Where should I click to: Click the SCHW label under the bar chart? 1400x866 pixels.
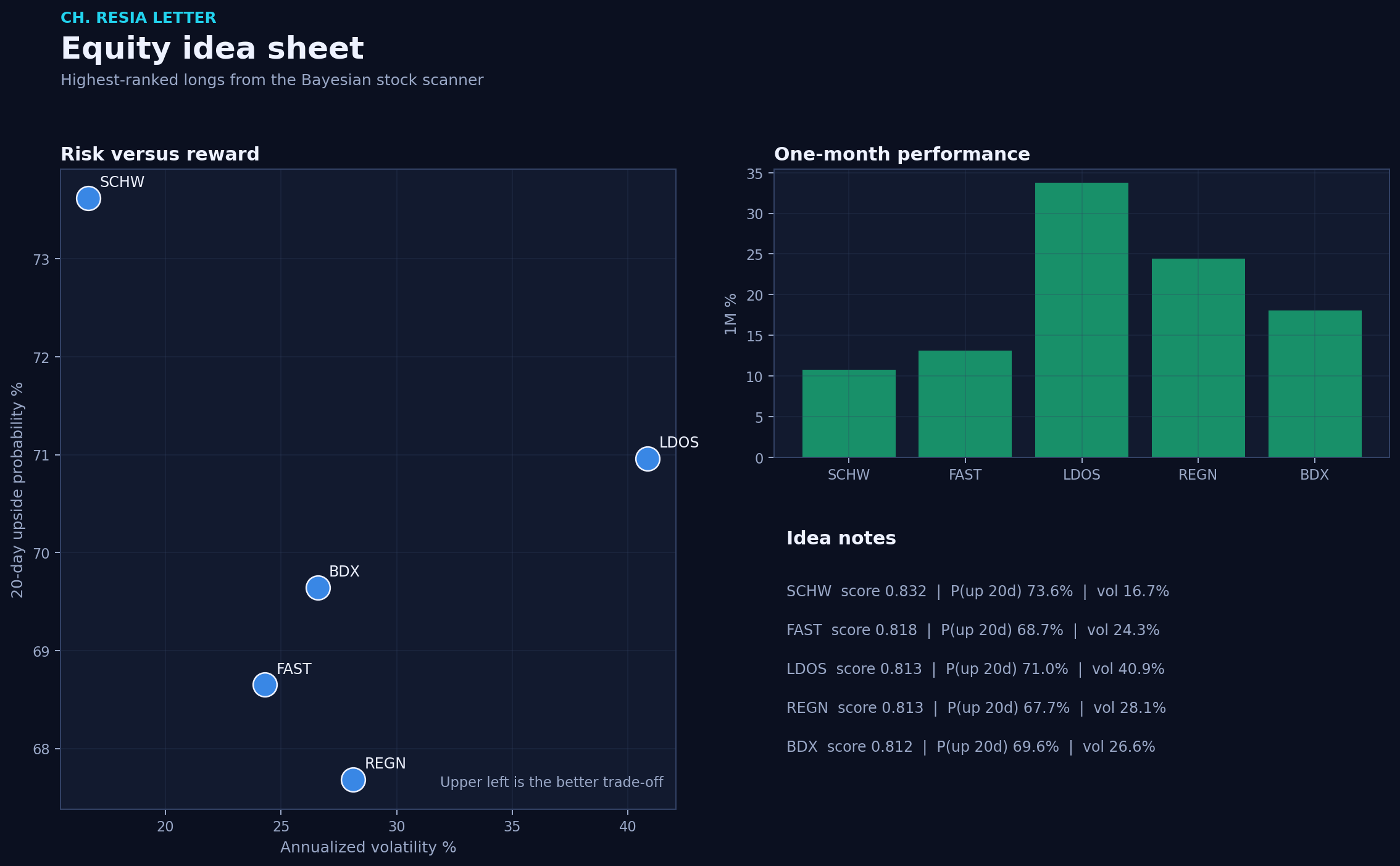coord(849,475)
